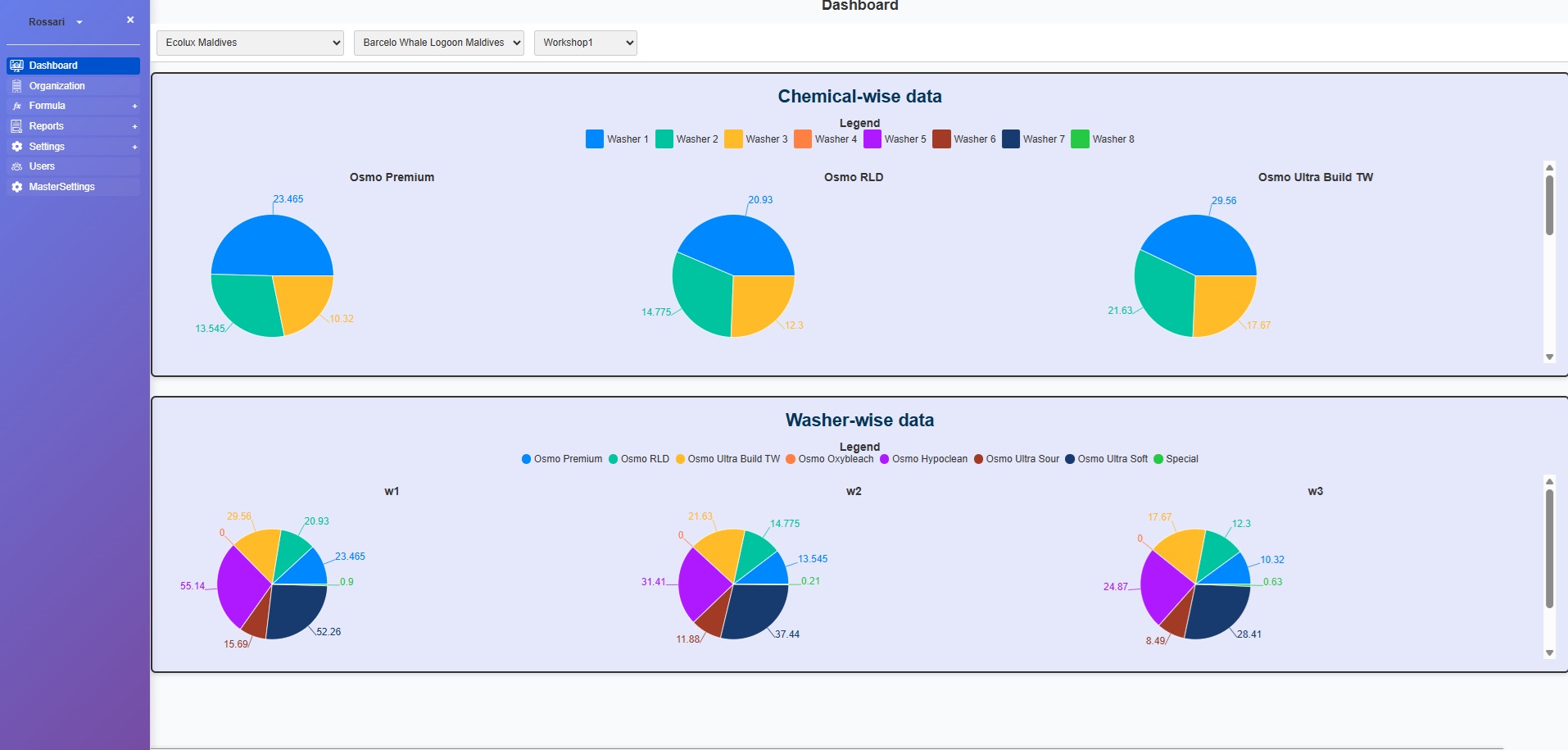The height and width of the screenshot is (750, 1568).
Task: Toggle Osmo Hypoclean legend entry
Action: 923,459
